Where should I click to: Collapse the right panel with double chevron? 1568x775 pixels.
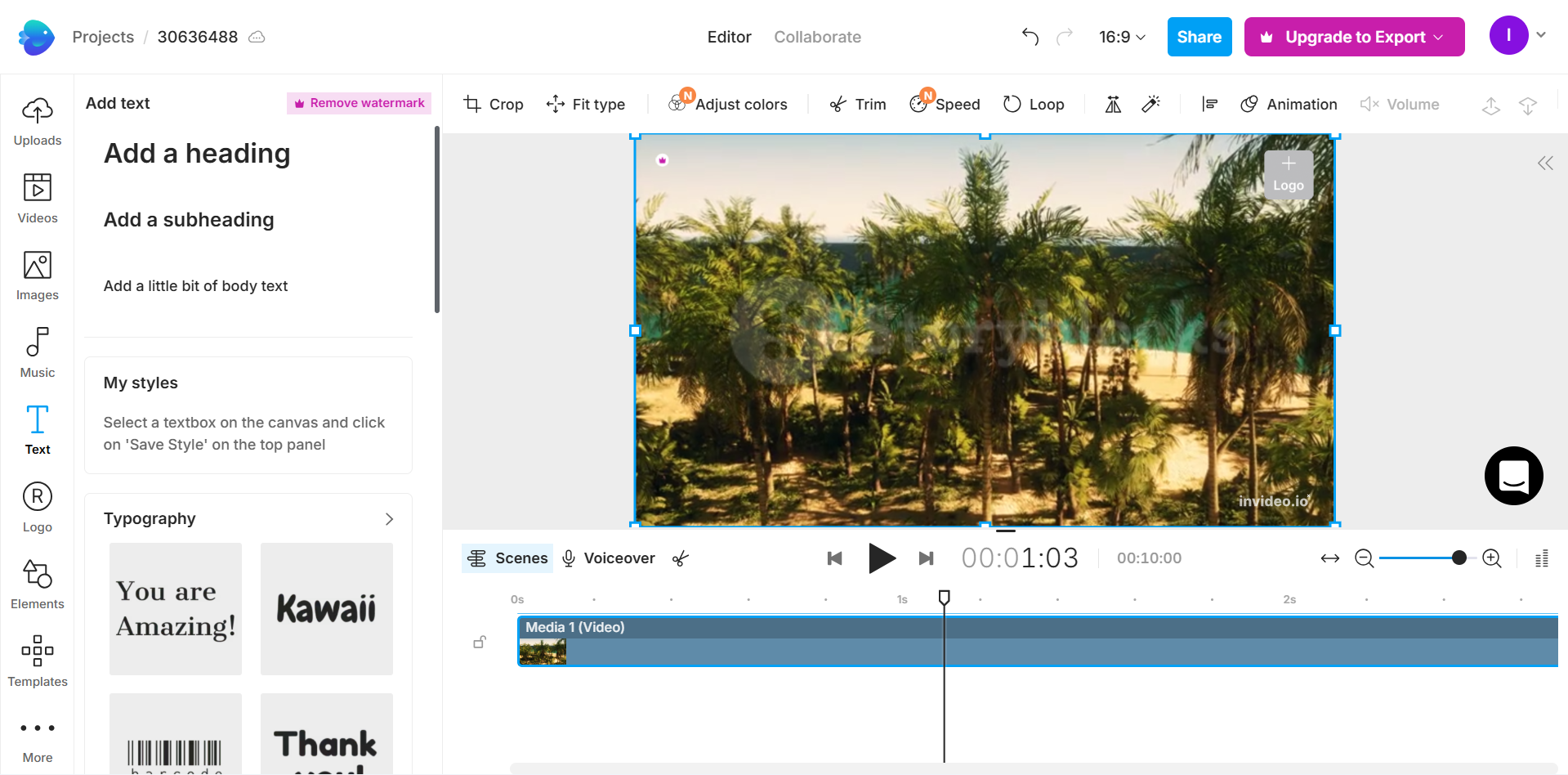pyautogui.click(x=1545, y=164)
